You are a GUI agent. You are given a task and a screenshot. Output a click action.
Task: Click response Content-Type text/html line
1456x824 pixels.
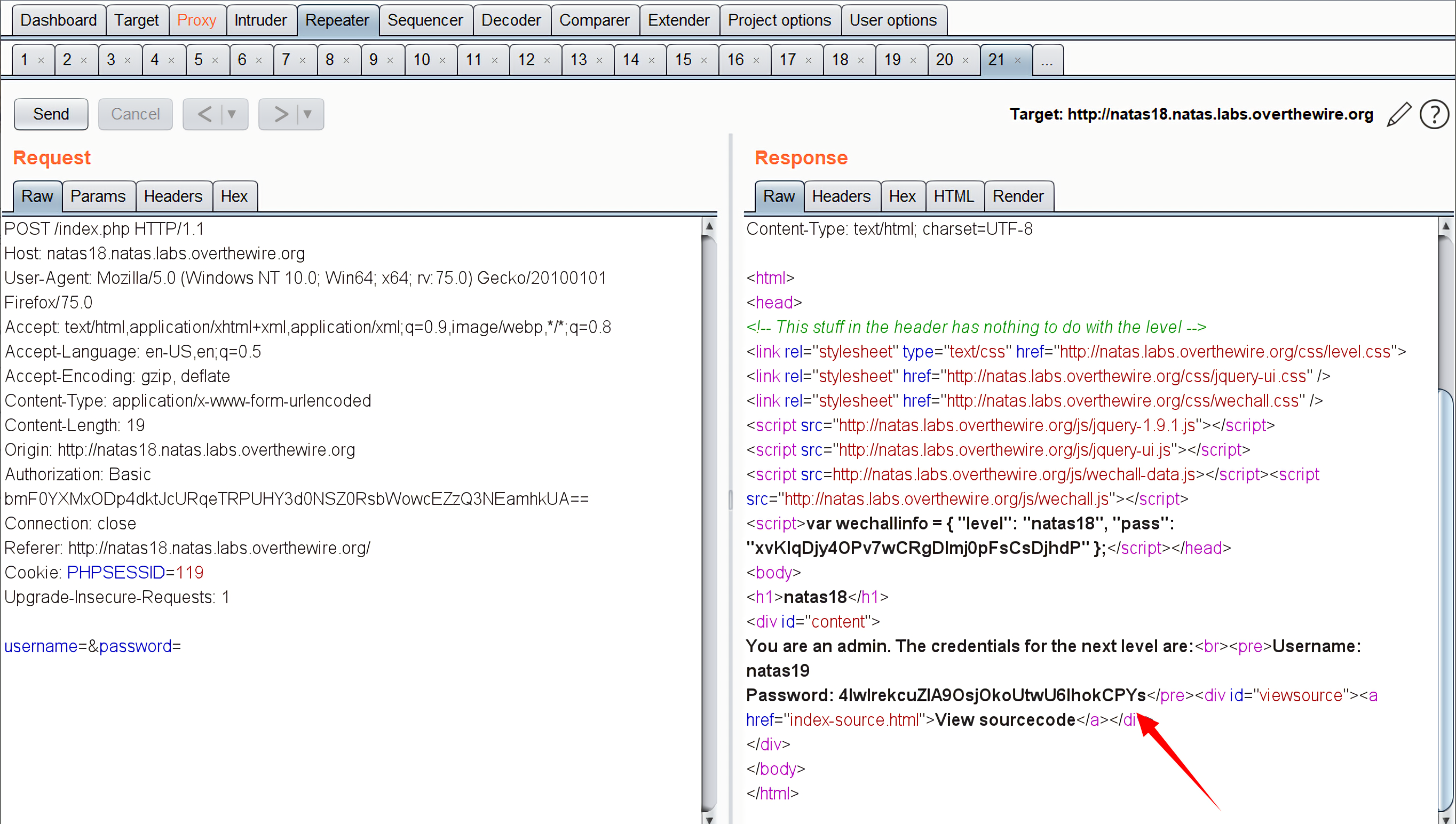[890, 229]
